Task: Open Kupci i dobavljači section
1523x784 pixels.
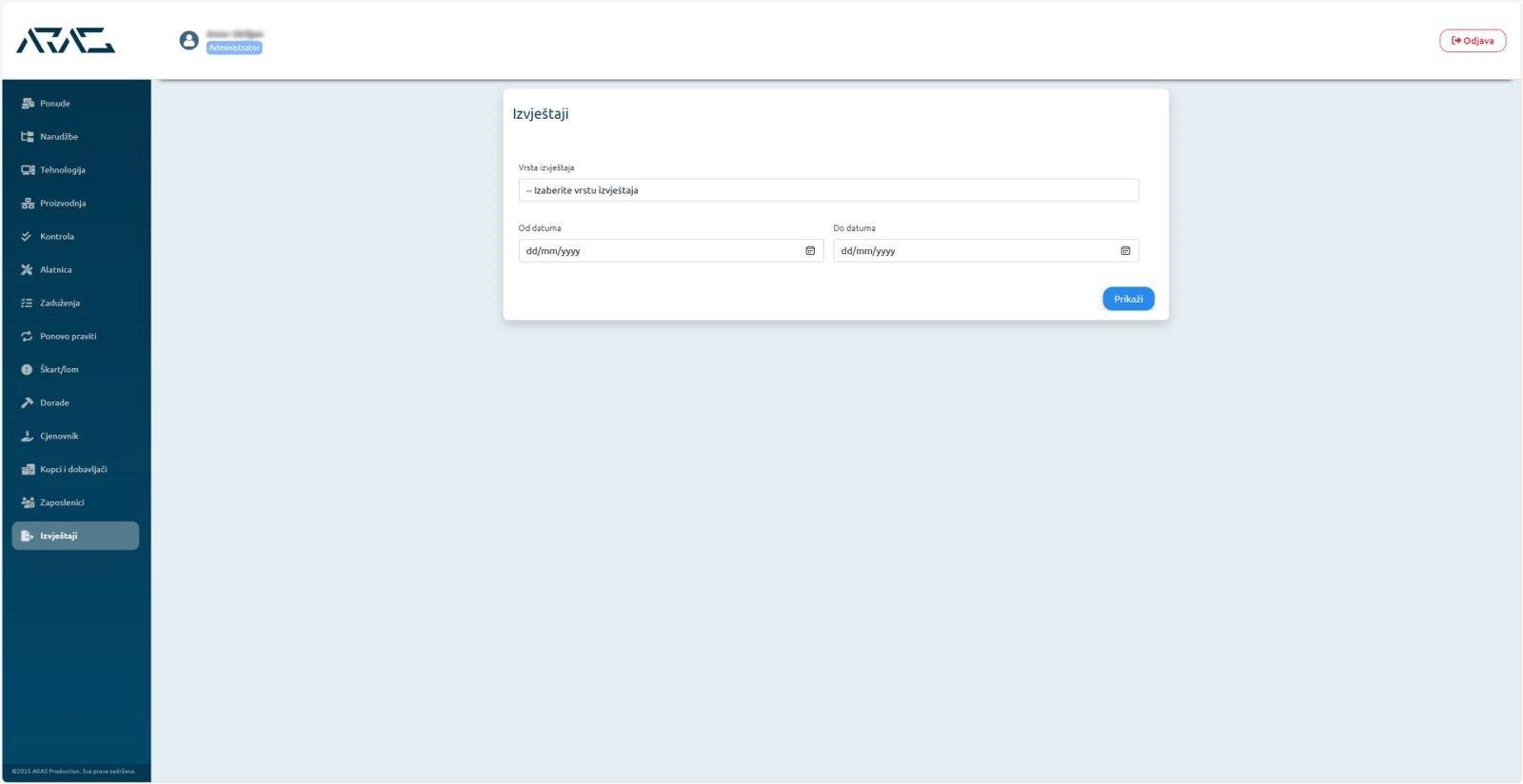Action: pos(72,470)
